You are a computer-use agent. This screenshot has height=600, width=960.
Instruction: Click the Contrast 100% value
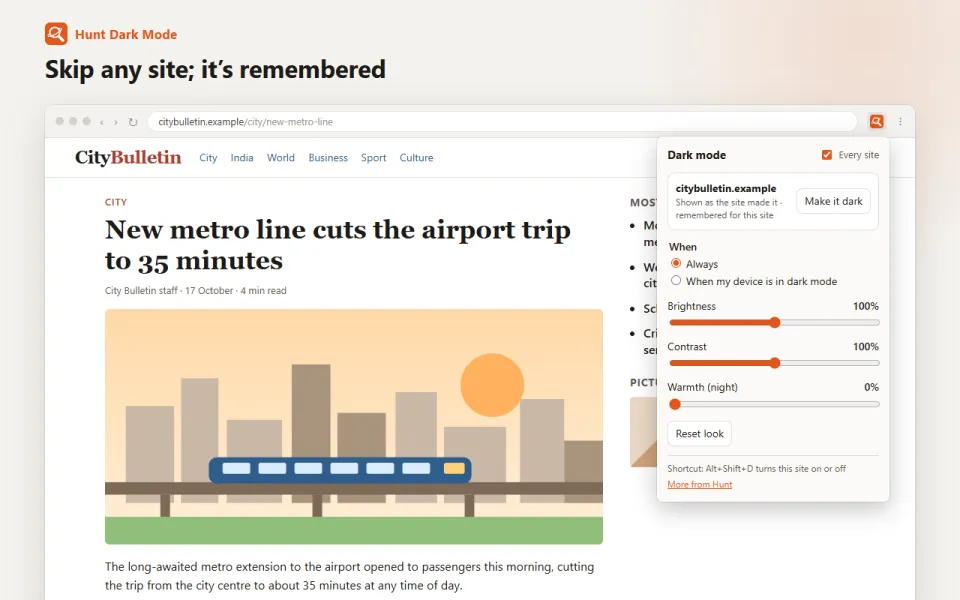pos(866,347)
